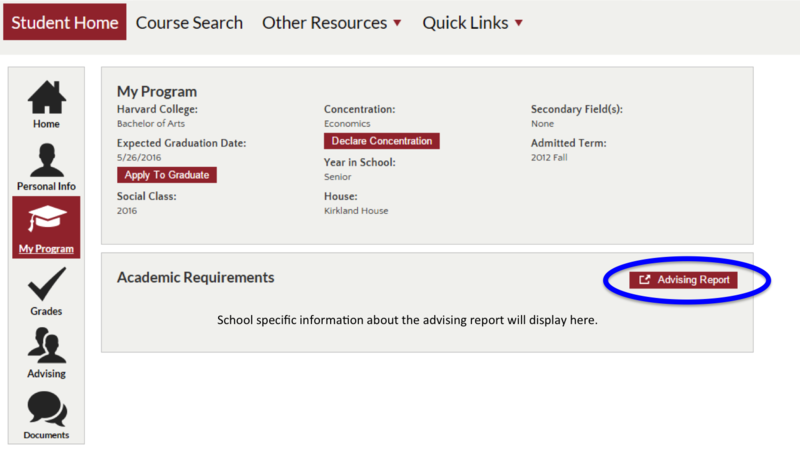800x460 pixels.
Task: Open Documents via the speech bubbles icon
Action: tap(46, 408)
